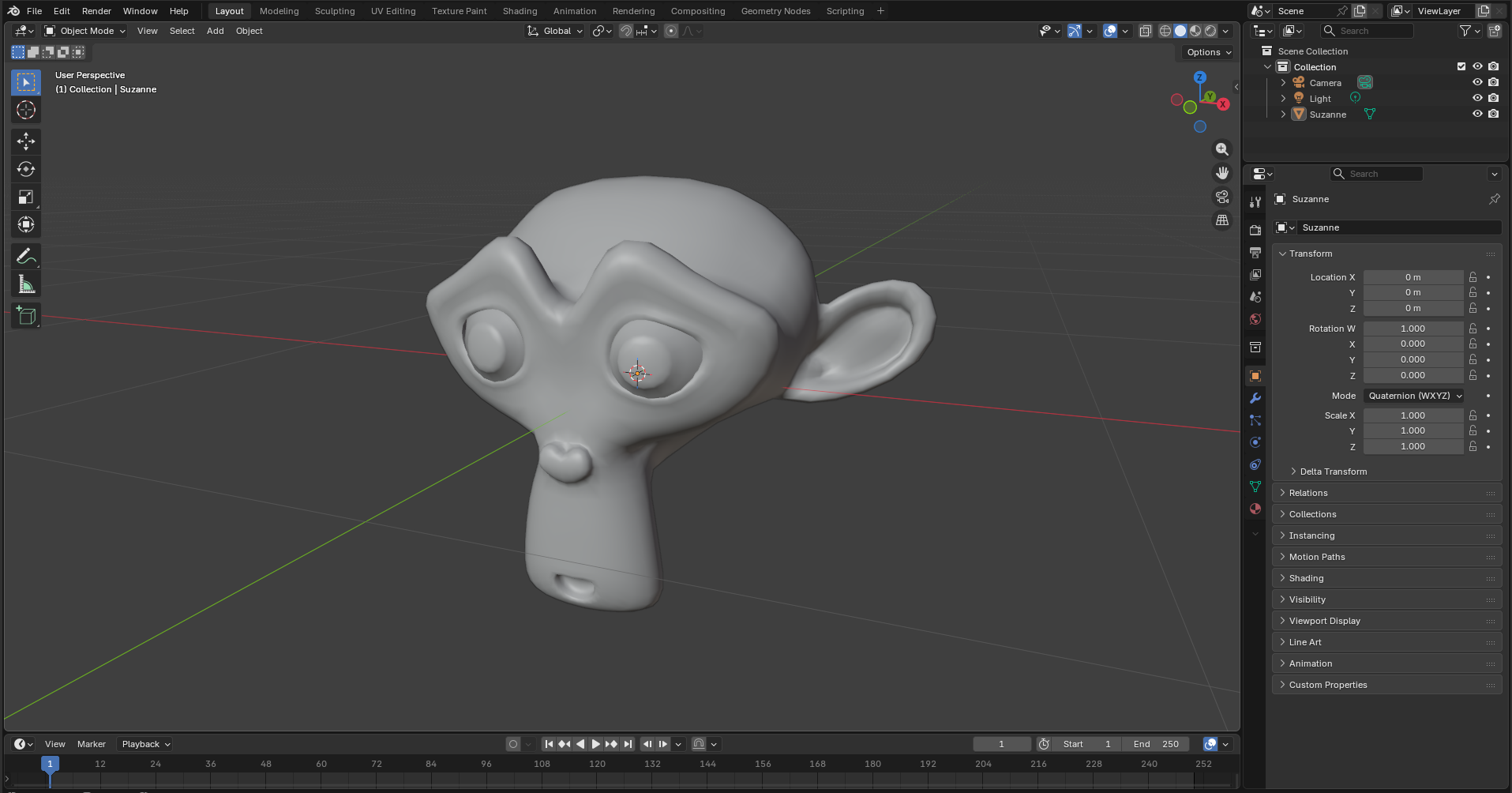Open the View Layer properties tab

[x=1255, y=275]
